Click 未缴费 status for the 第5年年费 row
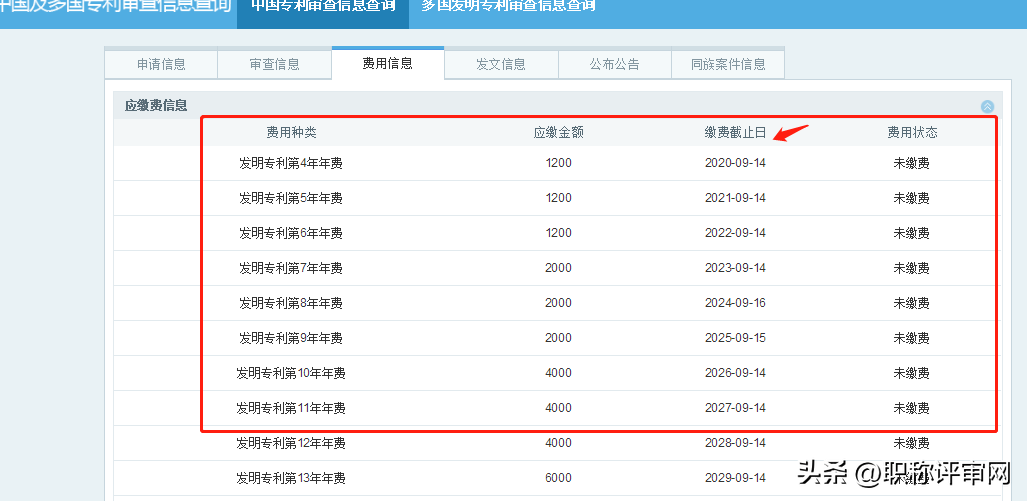This screenshot has width=1027, height=501. coord(911,198)
